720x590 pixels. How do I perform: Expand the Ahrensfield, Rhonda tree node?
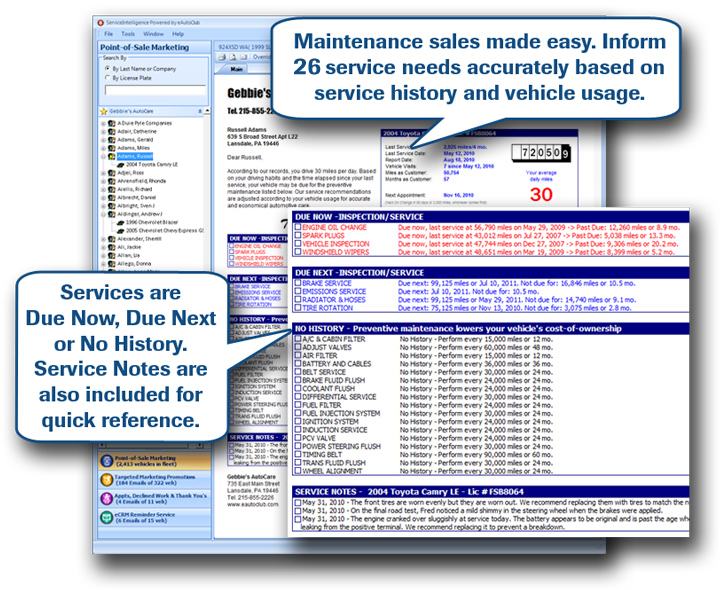[x=103, y=181]
